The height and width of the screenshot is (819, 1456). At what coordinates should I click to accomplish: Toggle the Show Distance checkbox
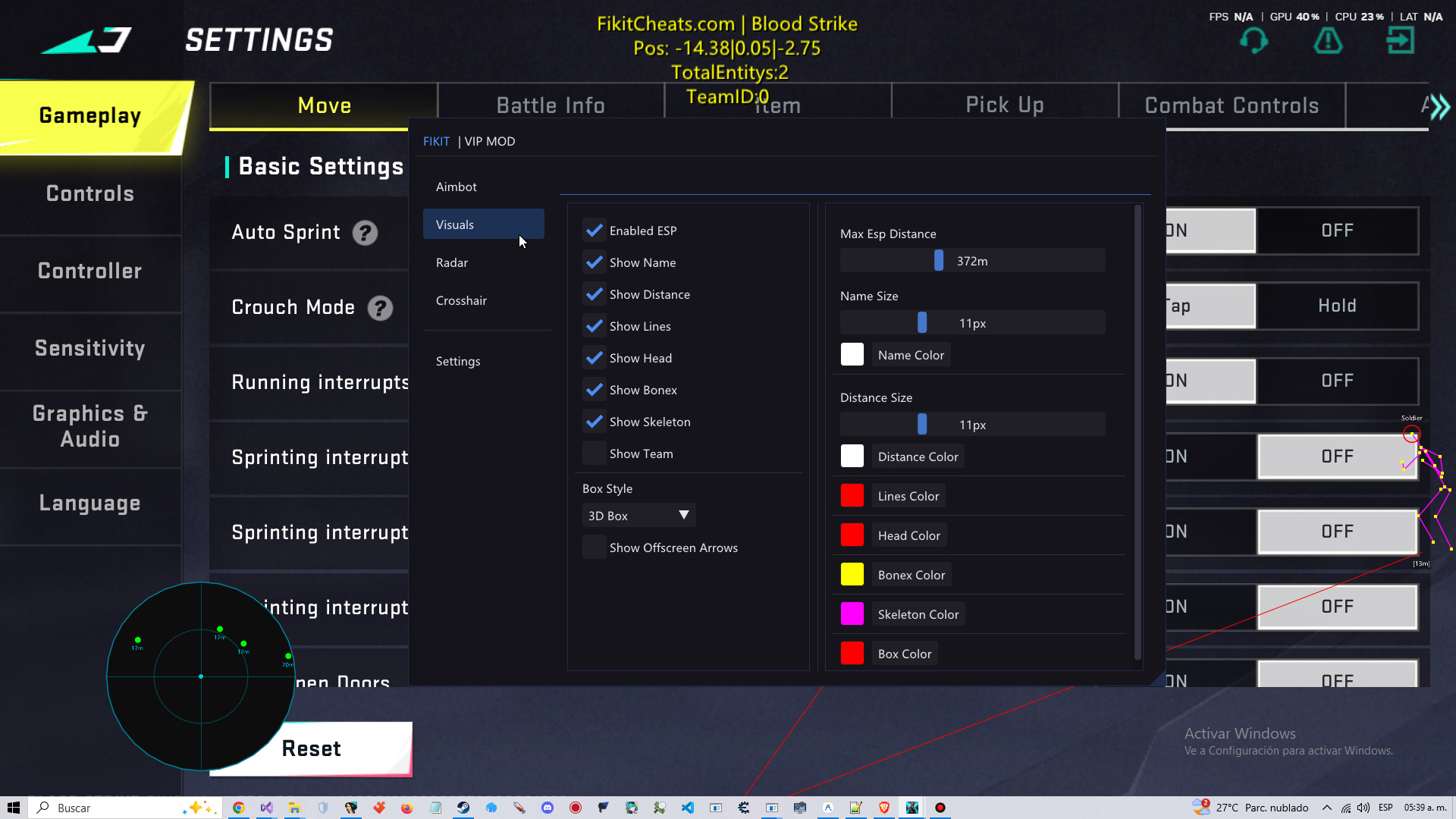tap(595, 294)
